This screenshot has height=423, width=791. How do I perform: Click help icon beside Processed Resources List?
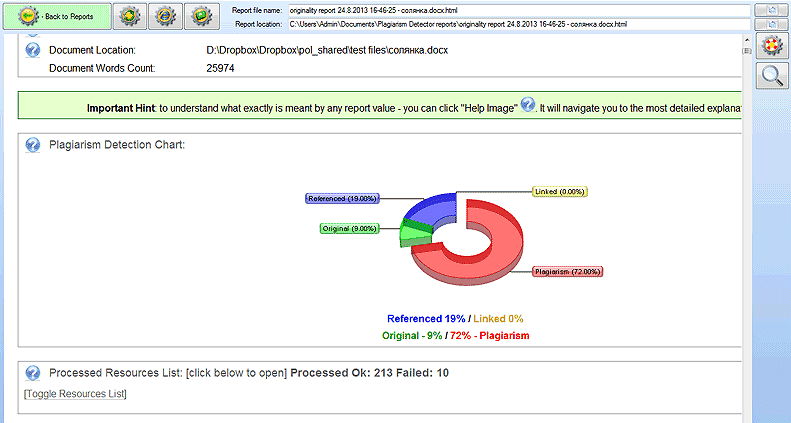[x=32, y=373]
